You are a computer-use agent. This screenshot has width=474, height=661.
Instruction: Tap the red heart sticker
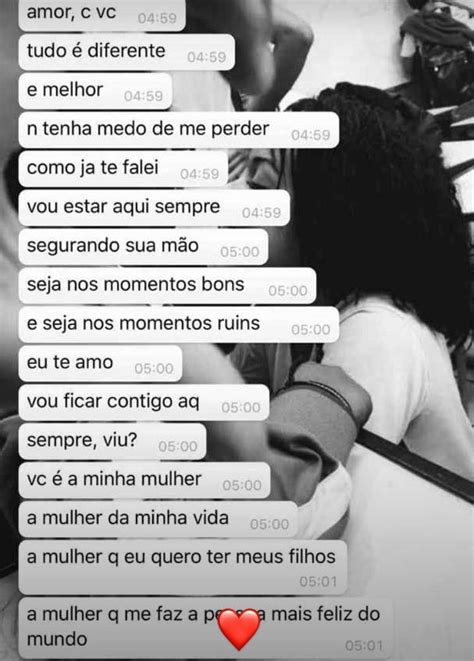click(x=239, y=629)
